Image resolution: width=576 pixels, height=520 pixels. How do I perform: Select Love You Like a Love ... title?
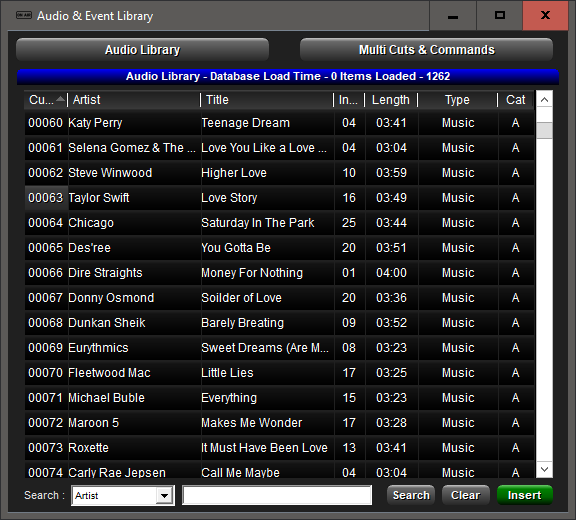[x=267, y=148]
